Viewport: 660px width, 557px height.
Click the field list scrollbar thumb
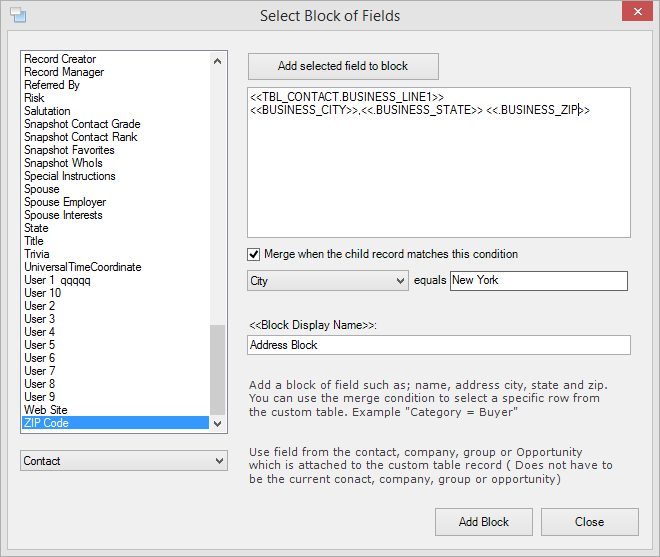(x=217, y=370)
